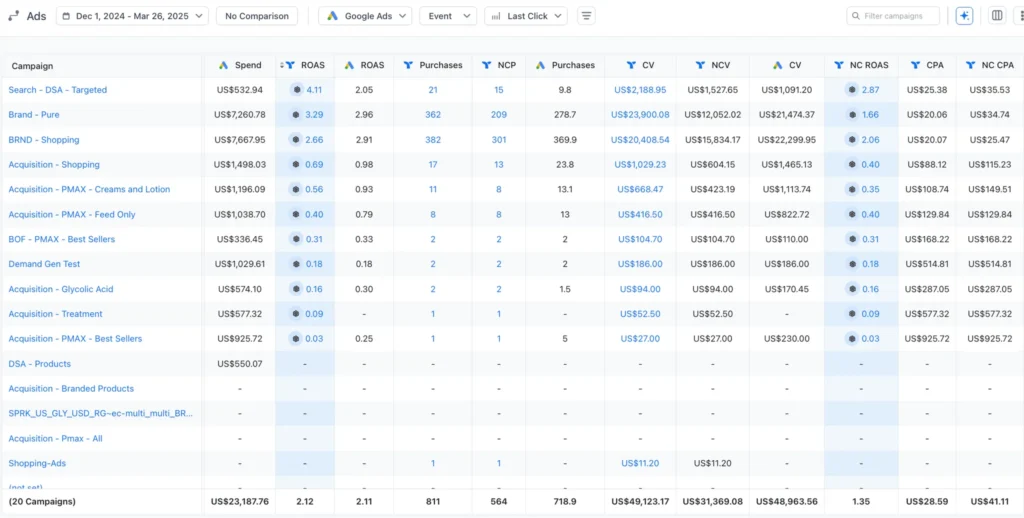1024x518 pixels.
Task: Click pixel icon beside NC ROAS 2.06
Action: point(852,140)
